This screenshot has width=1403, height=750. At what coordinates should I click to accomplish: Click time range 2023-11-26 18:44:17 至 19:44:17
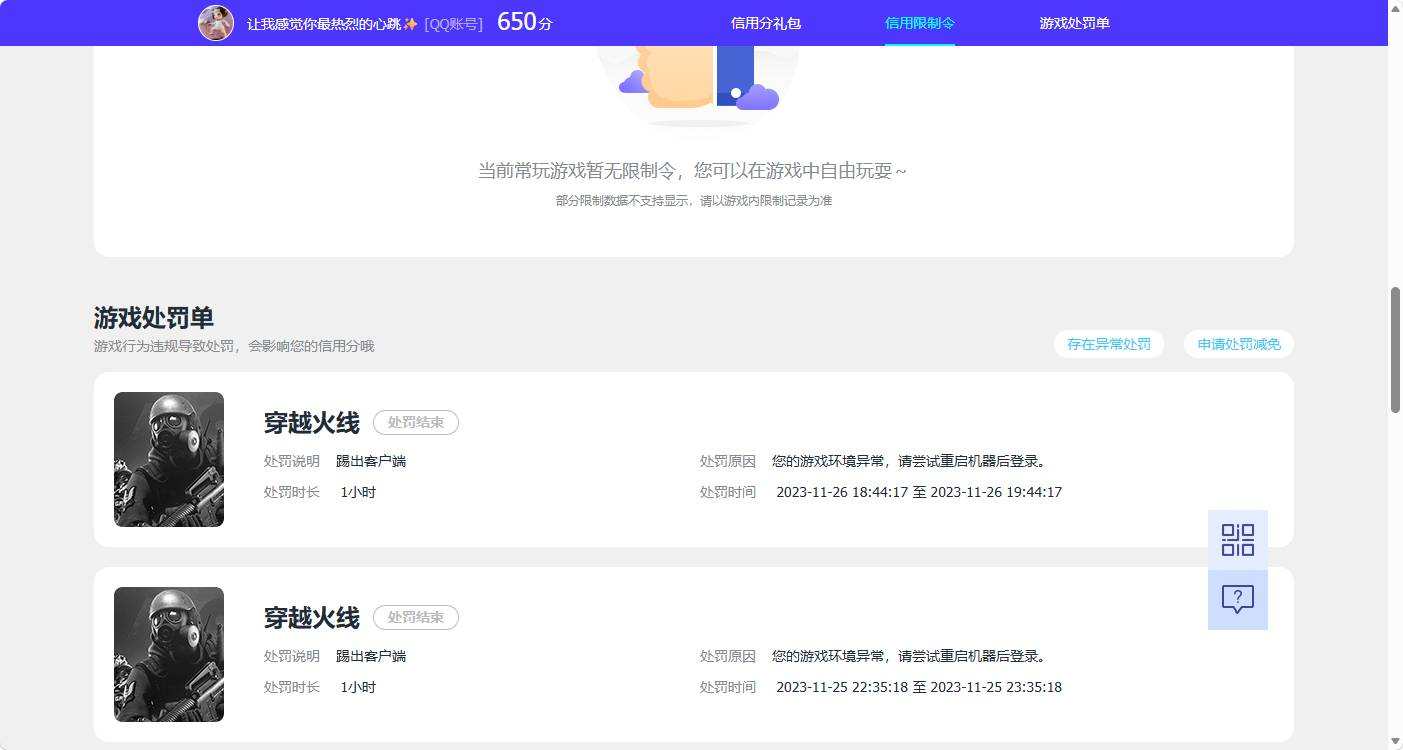[919, 492]
